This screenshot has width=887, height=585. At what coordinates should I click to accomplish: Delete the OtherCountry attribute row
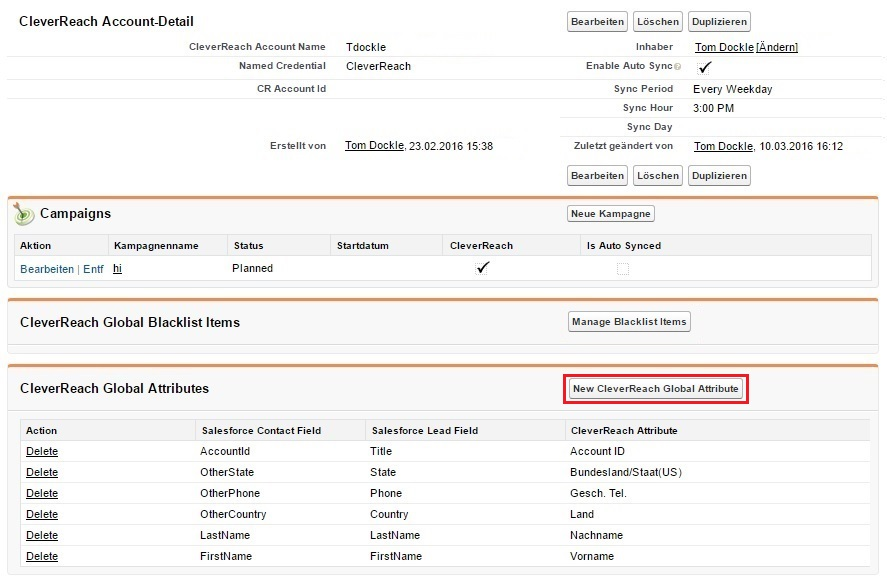point(42,514)
